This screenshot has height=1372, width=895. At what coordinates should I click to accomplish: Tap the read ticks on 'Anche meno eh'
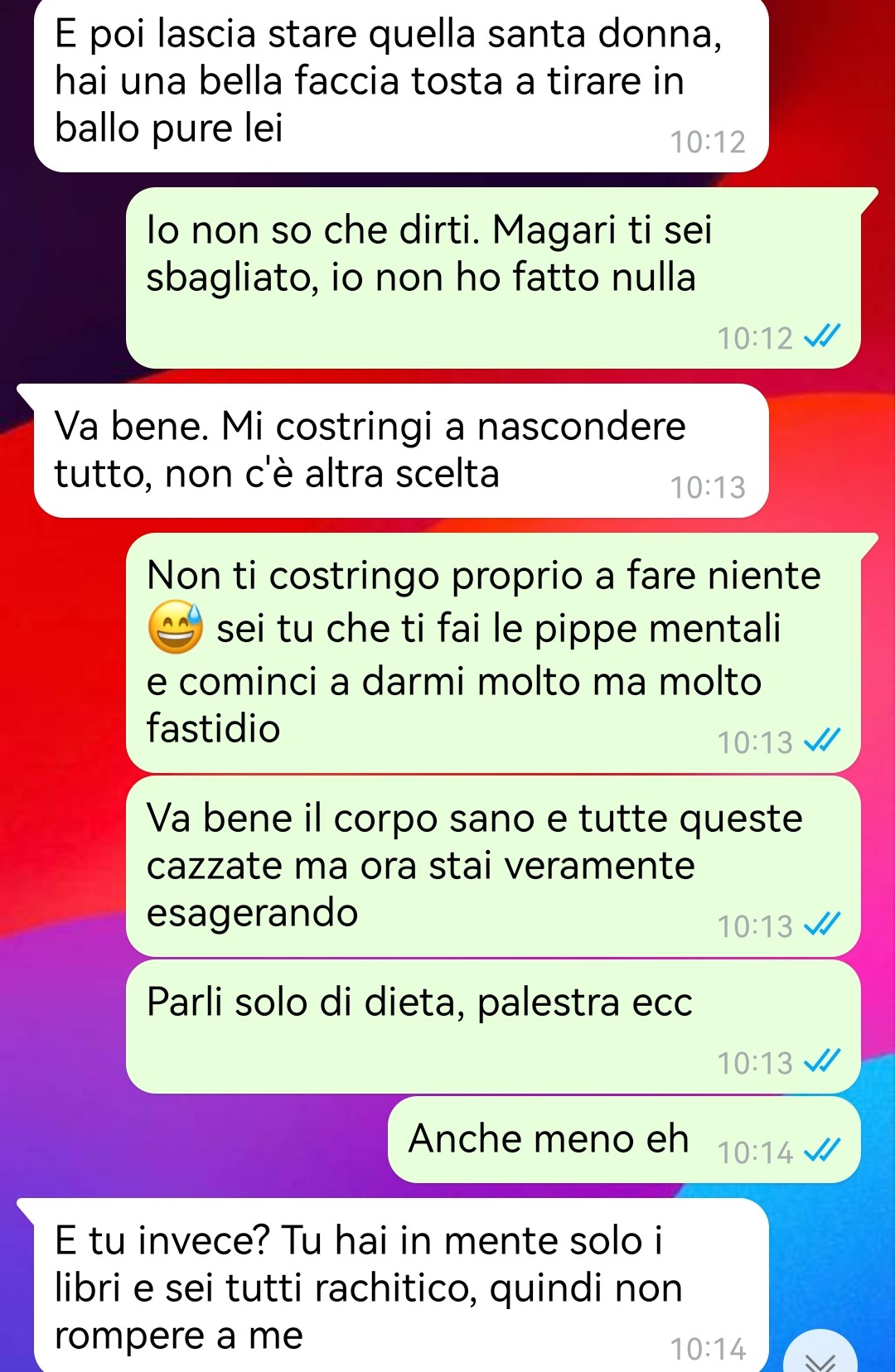coord(822,1150)
